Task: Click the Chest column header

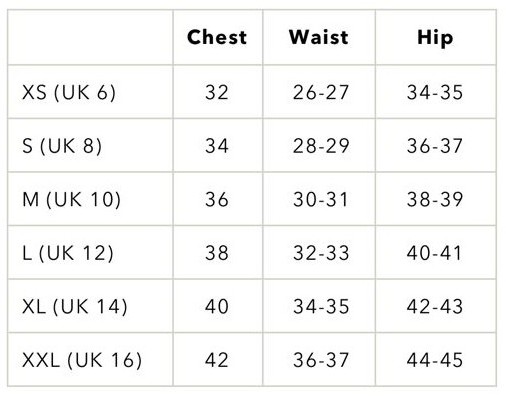Action: (x=217, y=37)
